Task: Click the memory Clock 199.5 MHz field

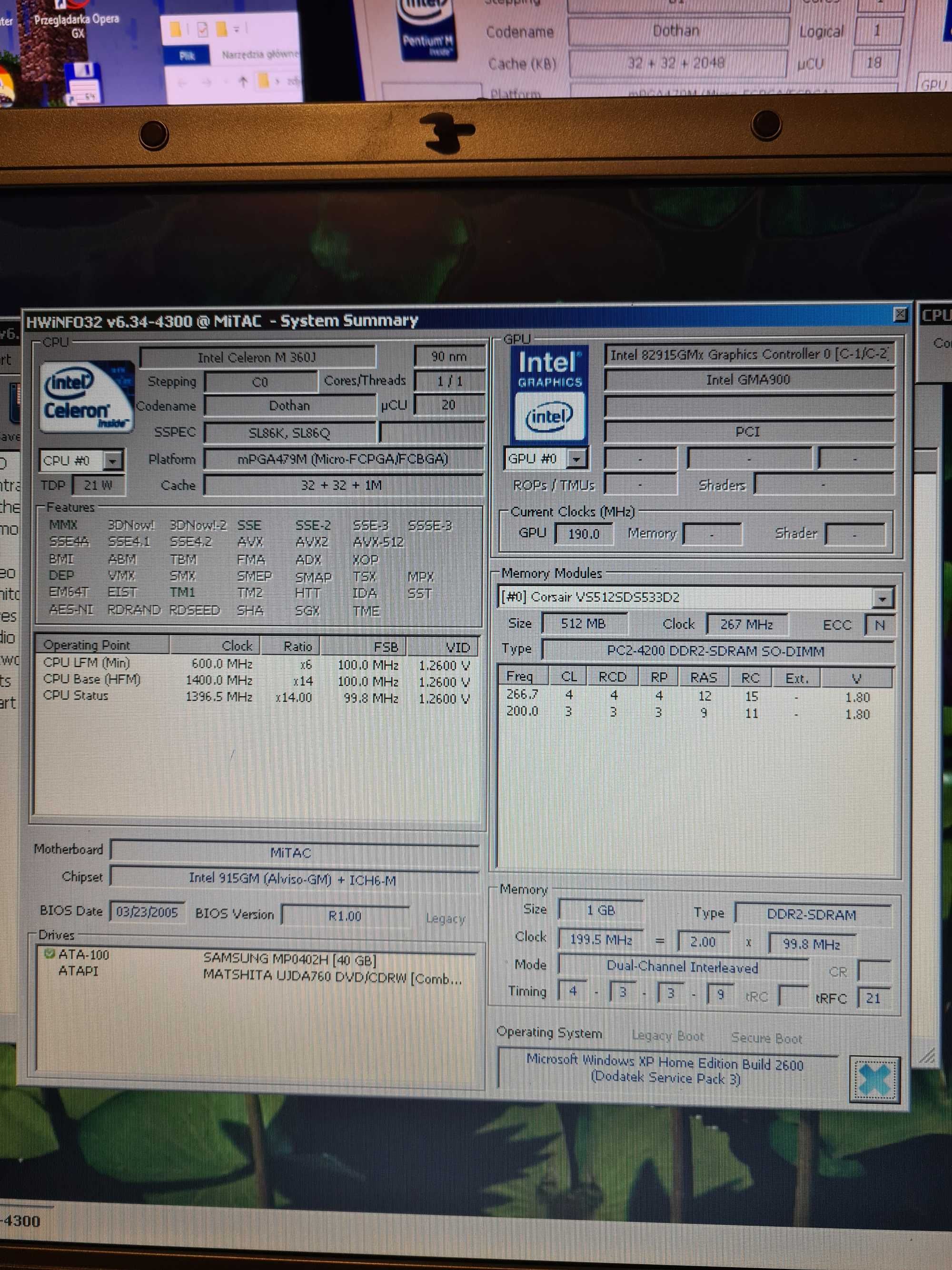Action: click(600, 940)
